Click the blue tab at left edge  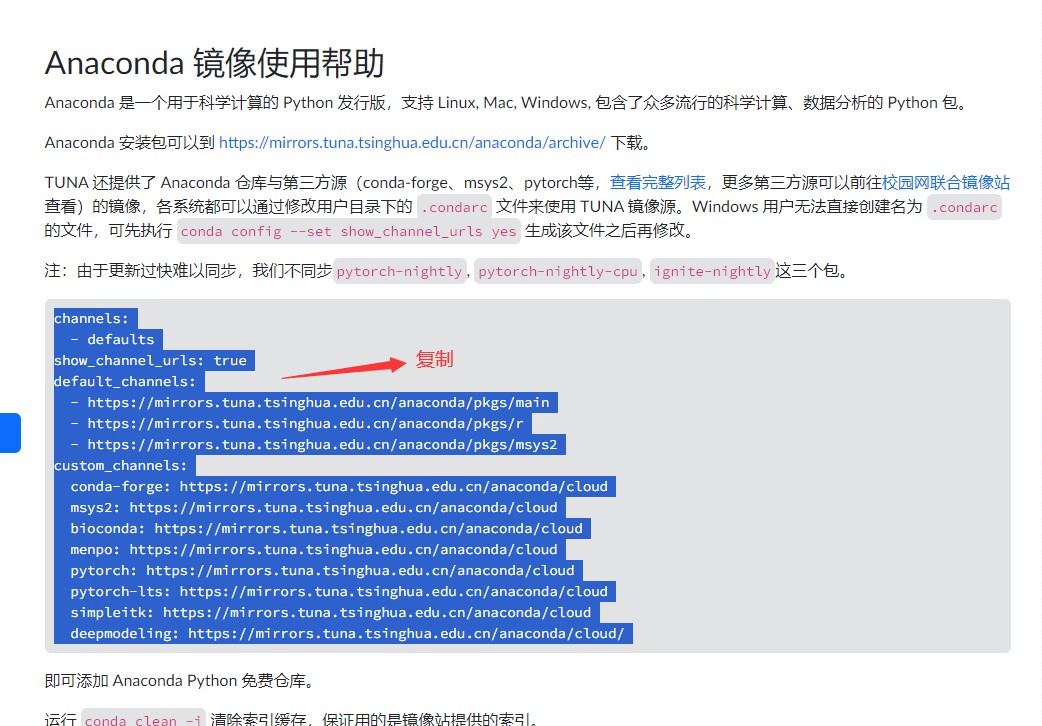11,433
